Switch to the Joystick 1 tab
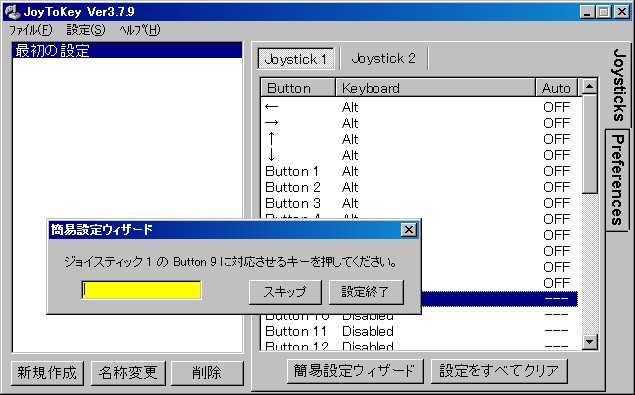 click(296, 59)
